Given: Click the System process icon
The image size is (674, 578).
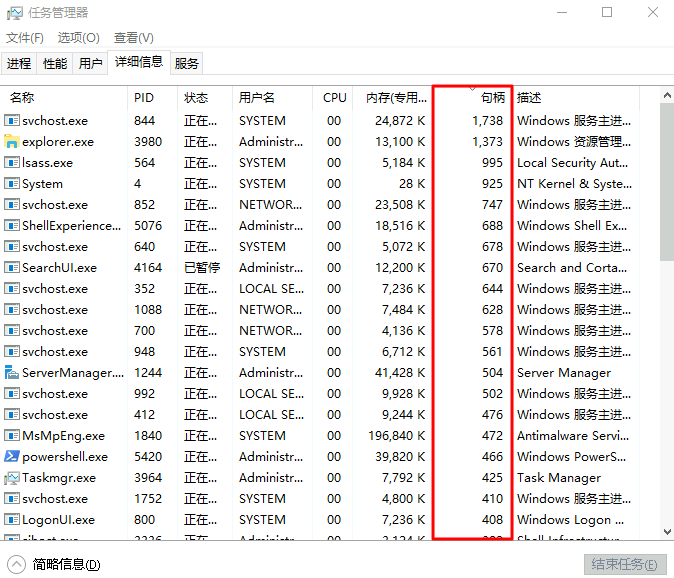Looking at the screenshot, I should pos(12,183).
